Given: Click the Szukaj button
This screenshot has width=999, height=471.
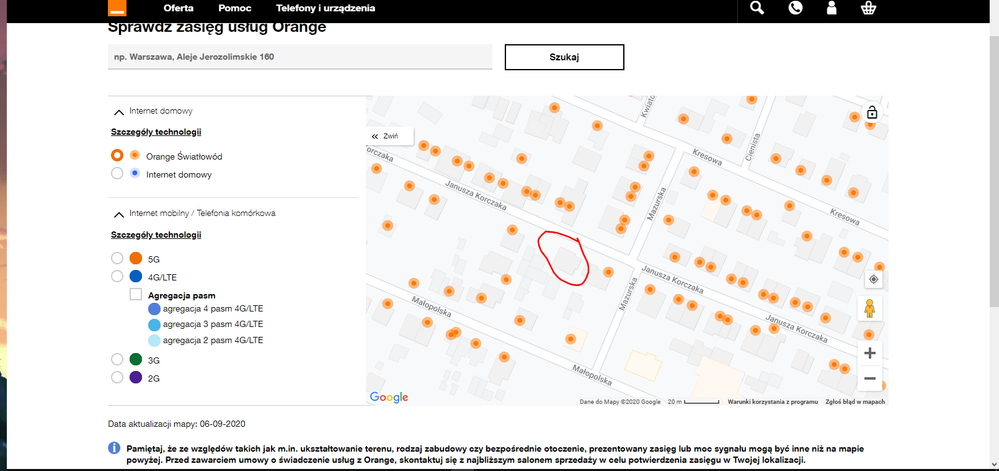Looking at the screenshot, I should [564, 57].
